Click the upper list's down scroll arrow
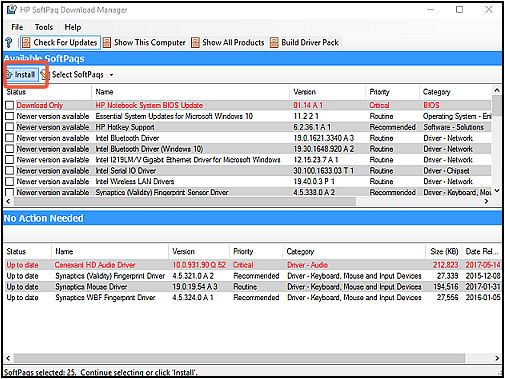 497,191
